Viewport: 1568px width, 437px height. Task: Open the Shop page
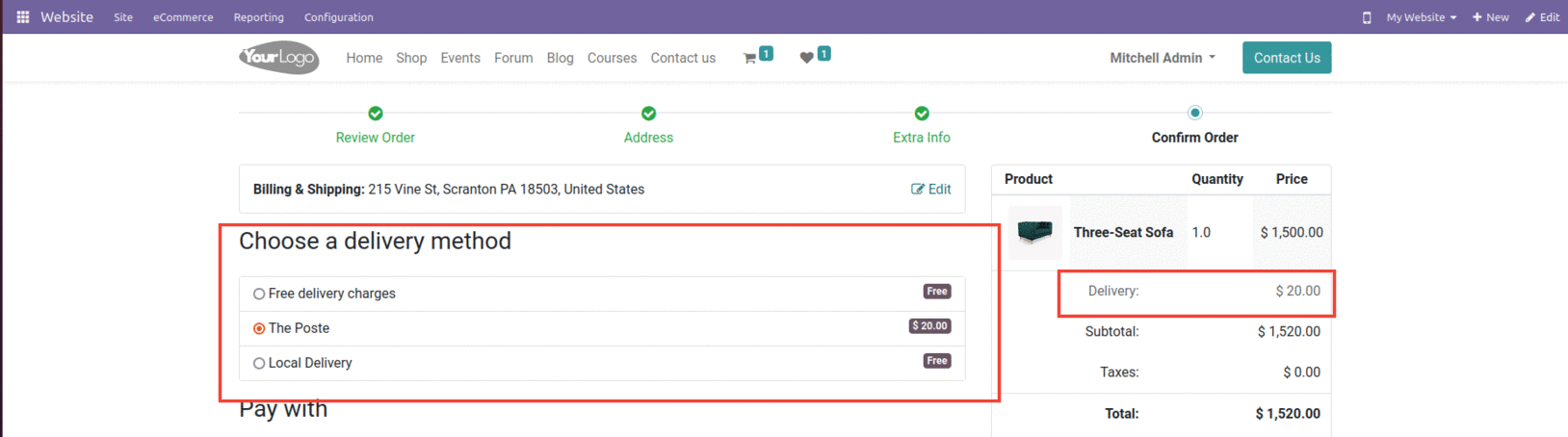pos(411,58)
